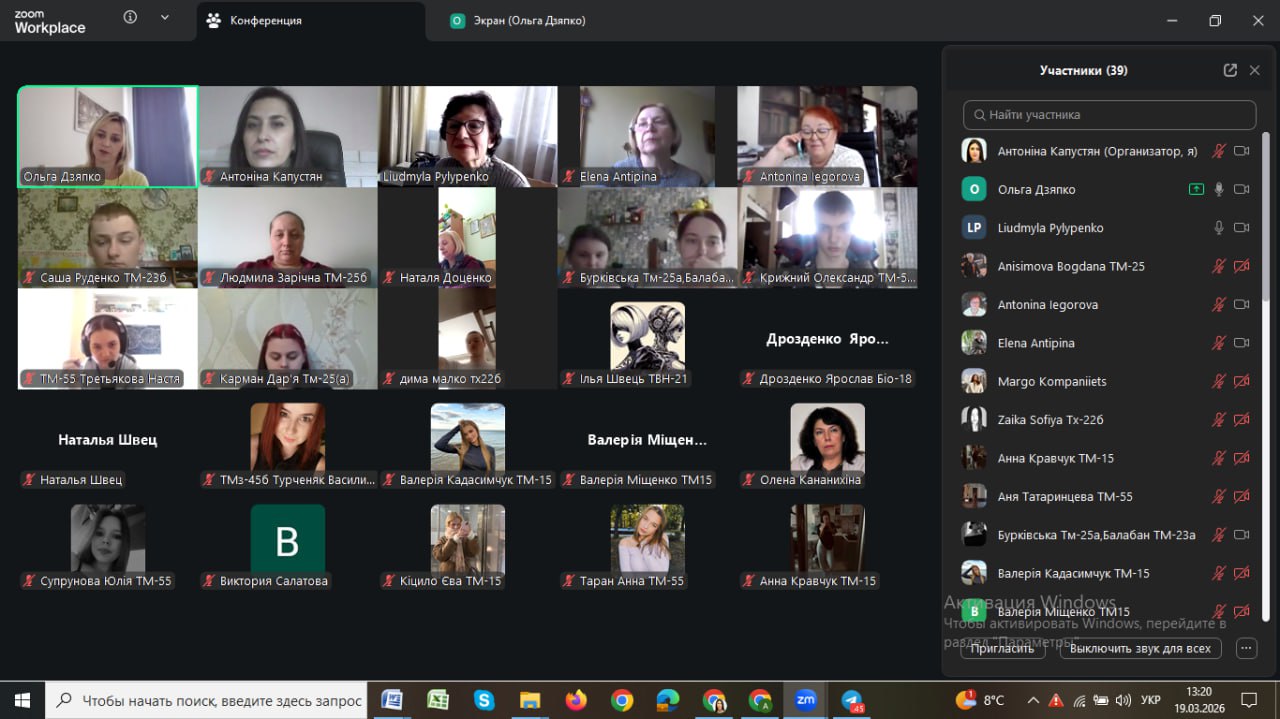1280x719 pixels.
Task: Open Skype from the taskbar
Action: click(x=484, y=700)
